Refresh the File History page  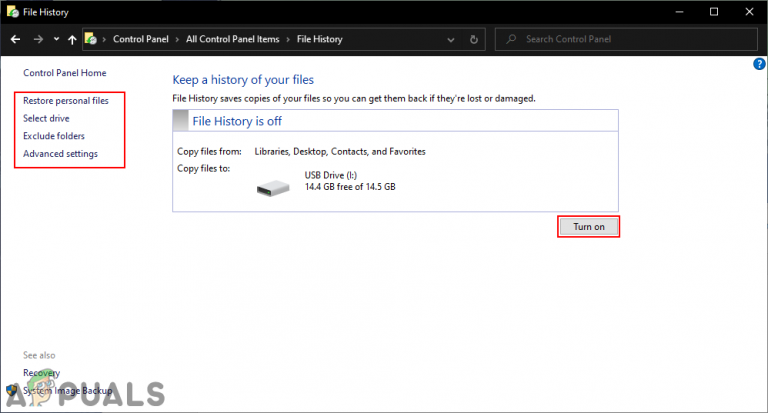[x=474, y=39]
